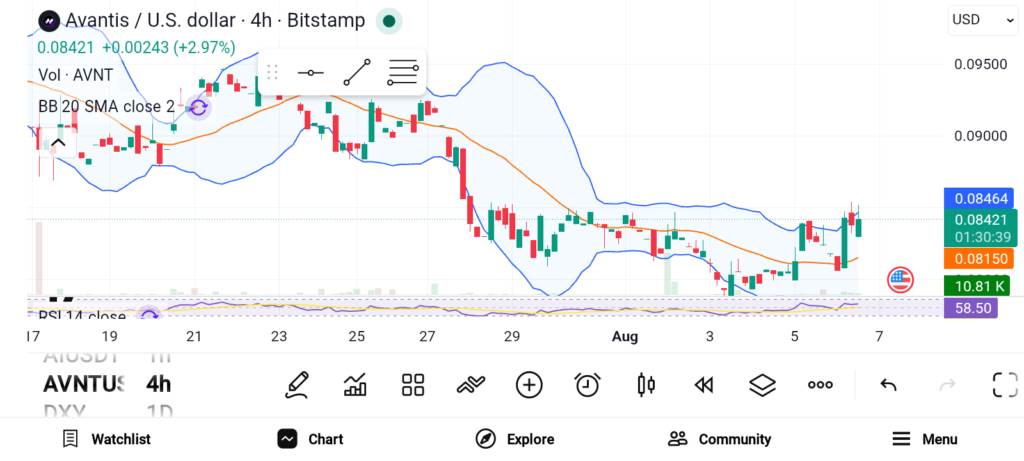Select the Vol · AVNT indicator label
1024x461 pixels.
(x=75, y=74)
